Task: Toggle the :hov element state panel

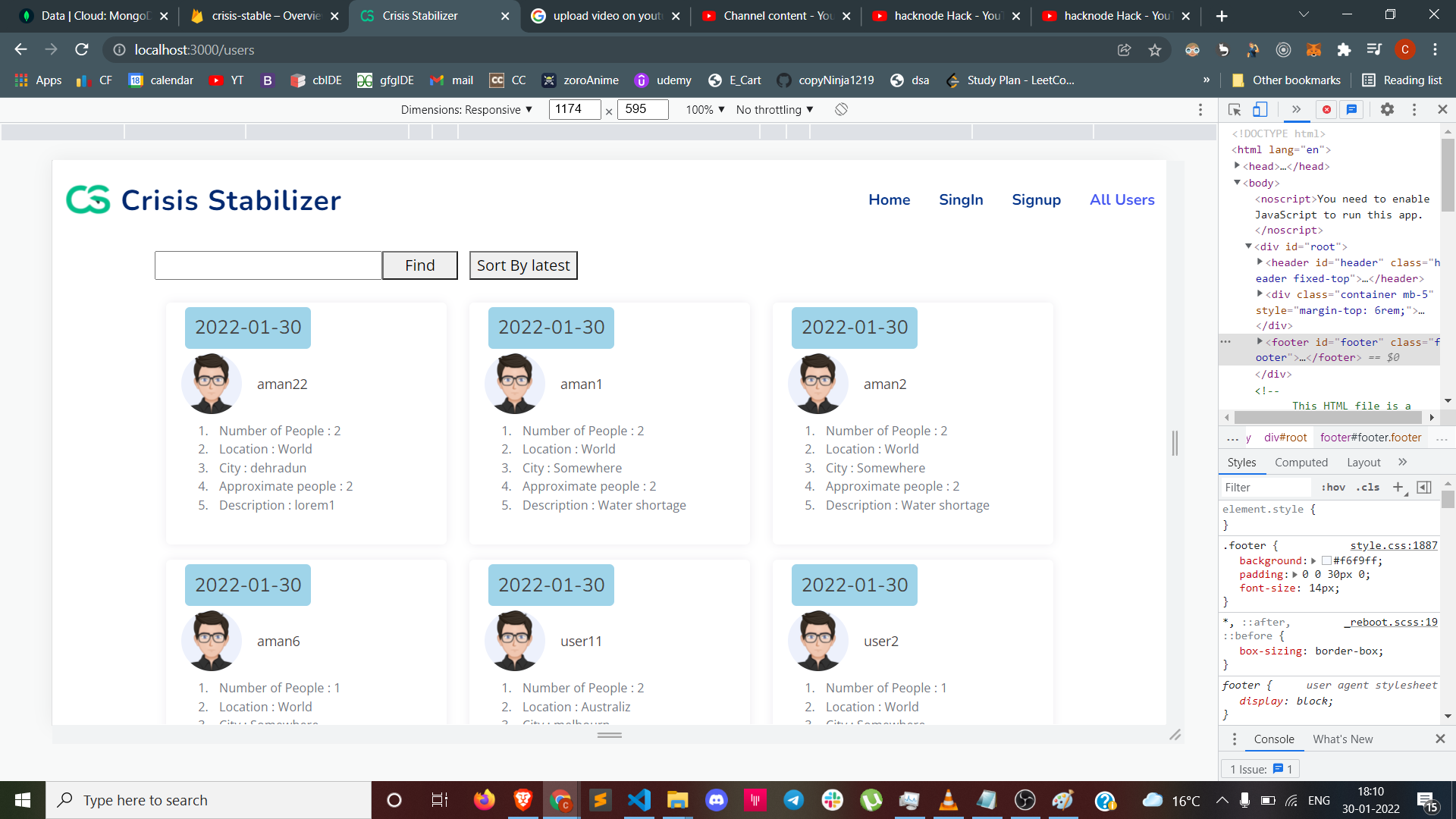Action: point(1333,487)
